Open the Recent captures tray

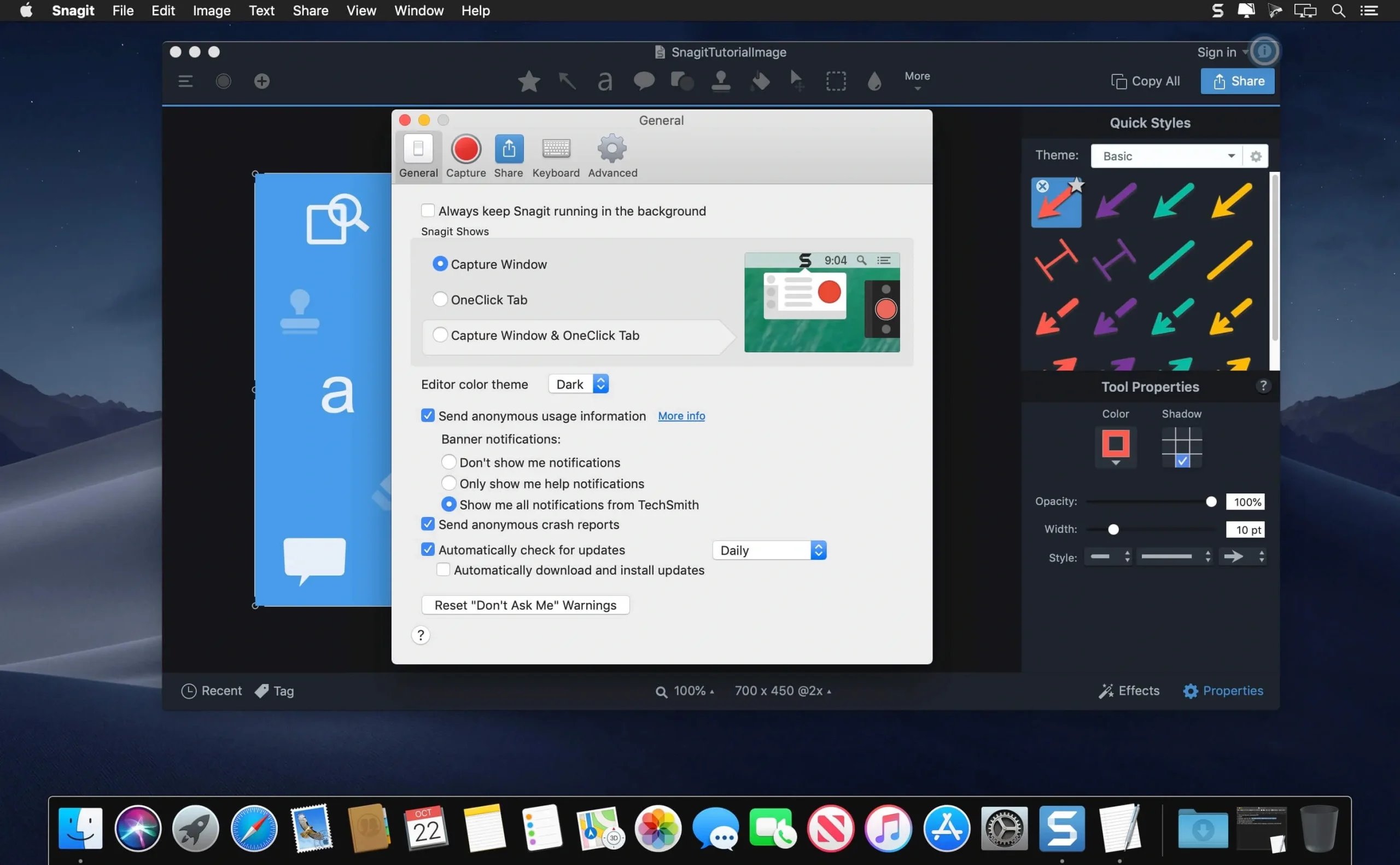[x=211, y=690]
